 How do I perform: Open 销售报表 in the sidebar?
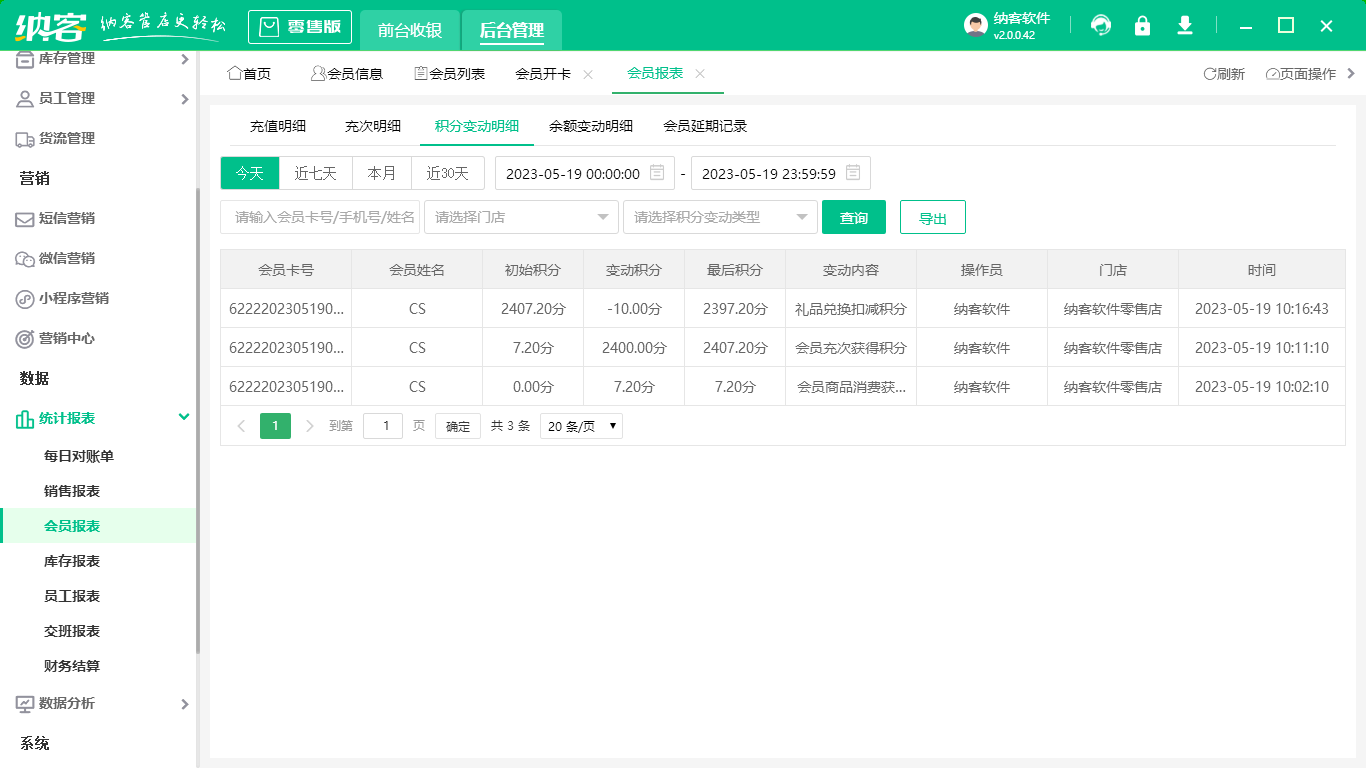(x=72, y=491)
